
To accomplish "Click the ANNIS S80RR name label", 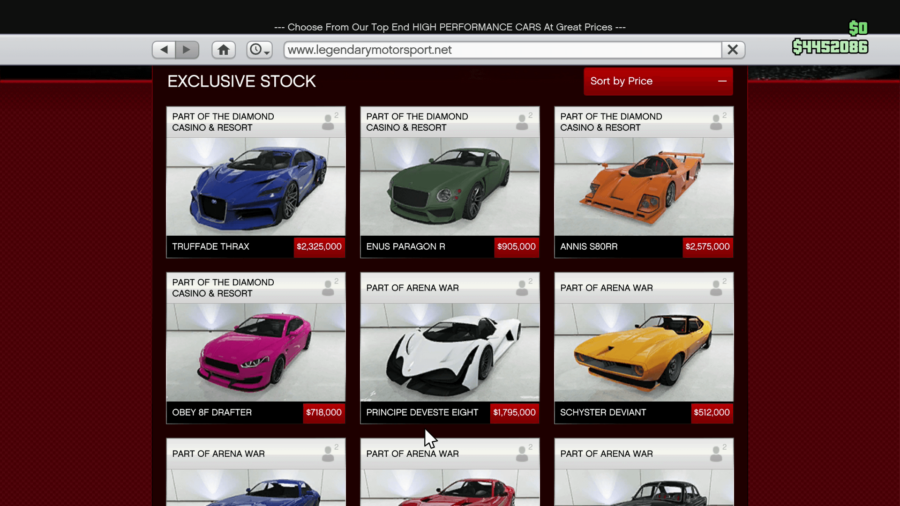I will [589, 247].
